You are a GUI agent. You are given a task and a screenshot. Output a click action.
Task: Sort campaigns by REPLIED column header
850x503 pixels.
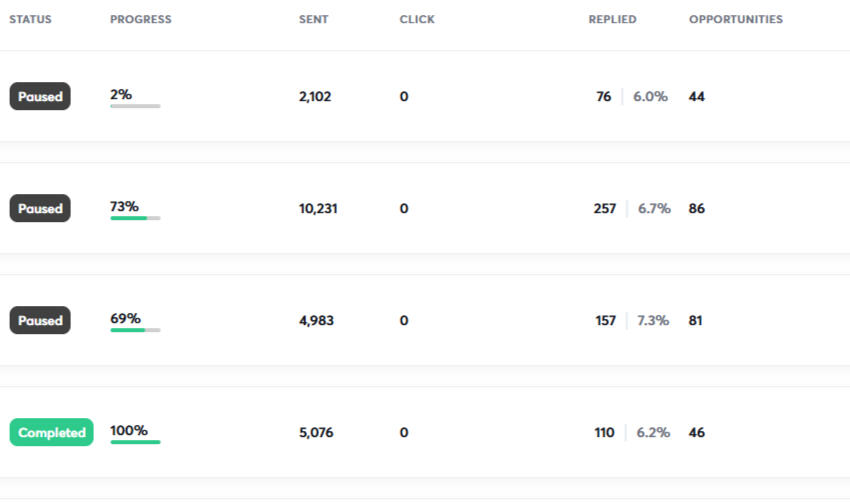point(612,20)
